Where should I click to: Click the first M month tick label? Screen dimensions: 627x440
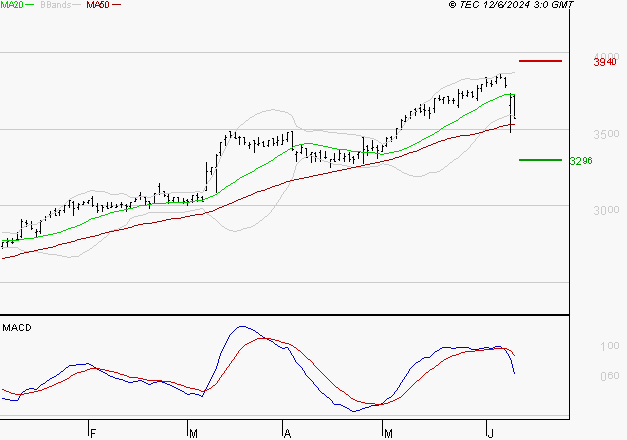tap(193, 434)
